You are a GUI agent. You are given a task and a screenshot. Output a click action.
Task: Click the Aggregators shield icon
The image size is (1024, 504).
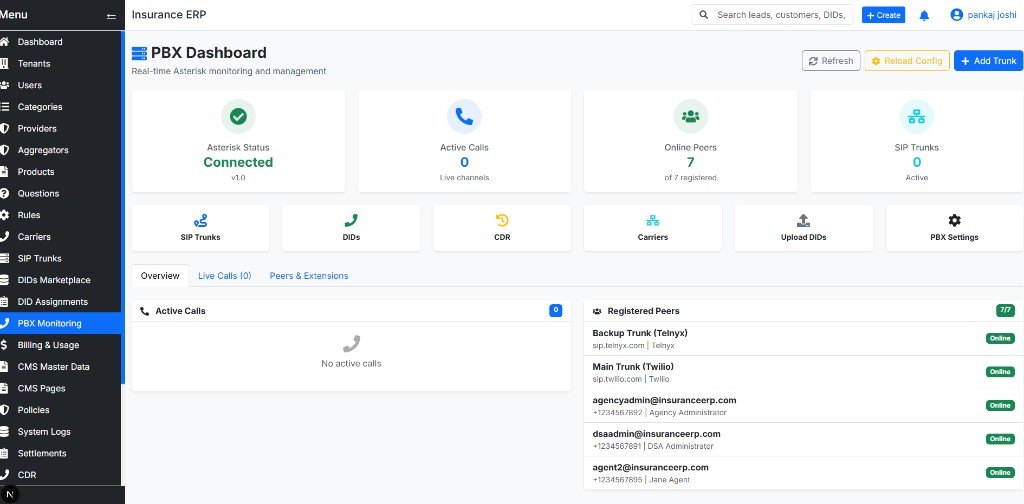[x=4, y=150]
